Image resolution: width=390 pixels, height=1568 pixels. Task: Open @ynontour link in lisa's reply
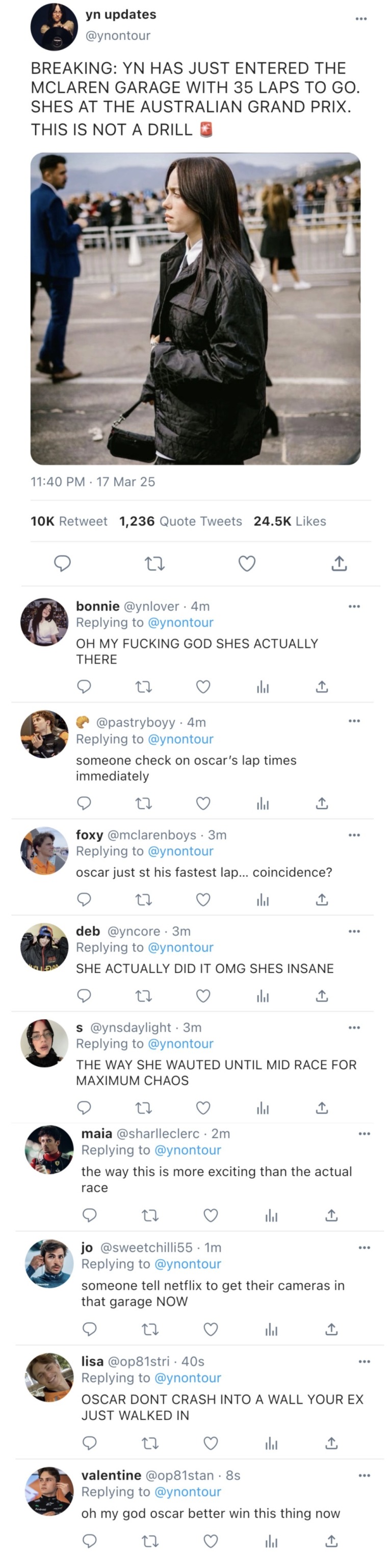click(x=188, y=1378)
